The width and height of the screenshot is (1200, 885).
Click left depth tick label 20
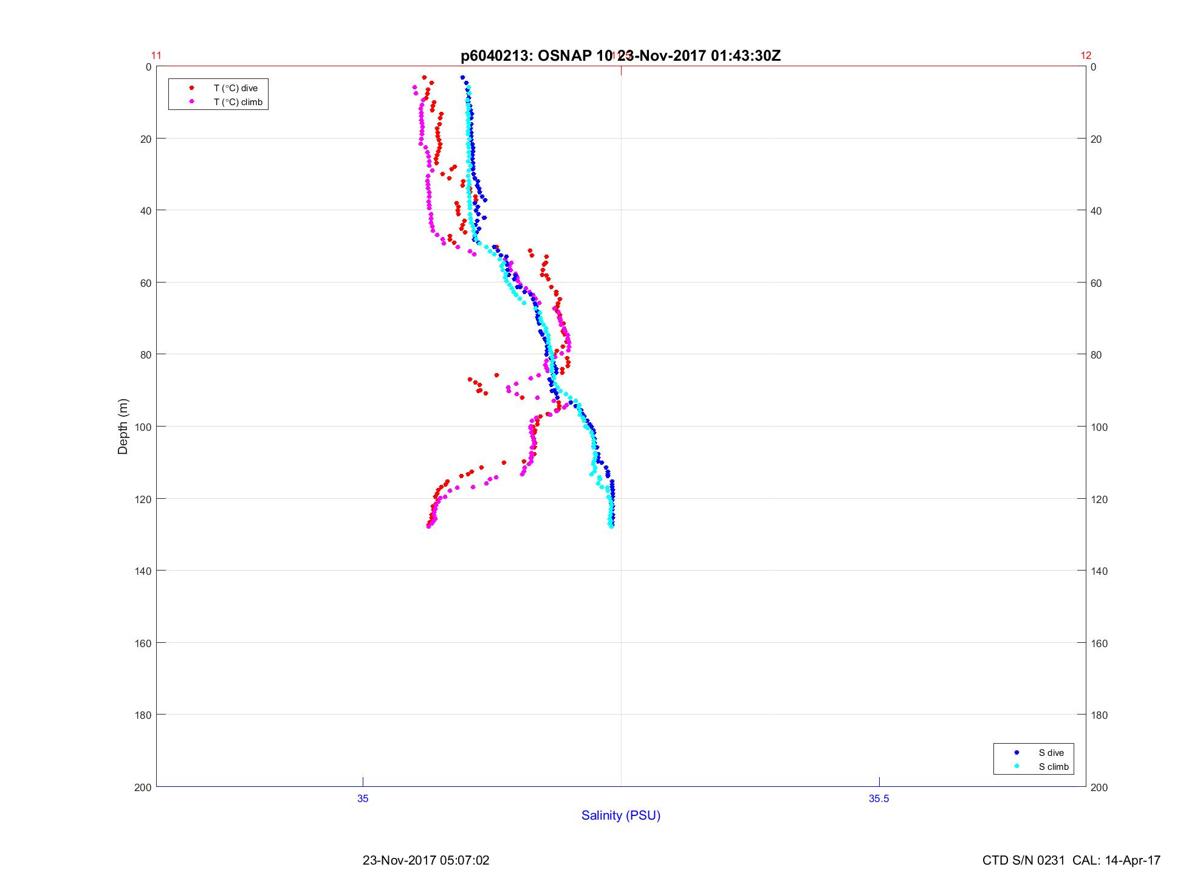(x=145, y=139)
